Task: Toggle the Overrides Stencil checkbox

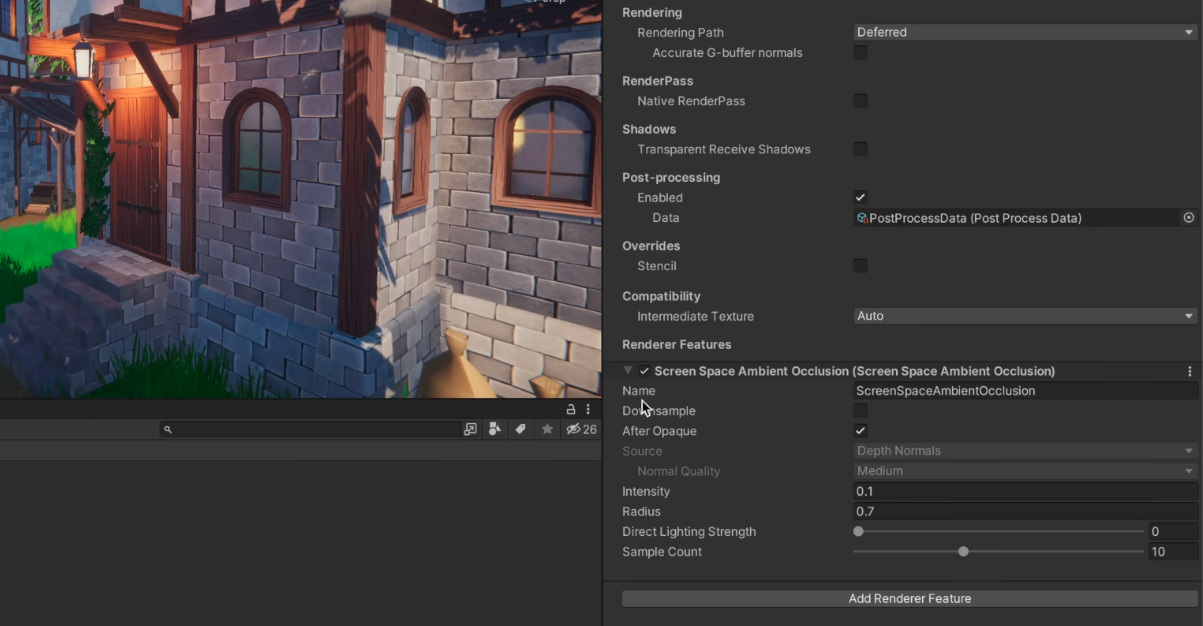Action: coord(860,266)
